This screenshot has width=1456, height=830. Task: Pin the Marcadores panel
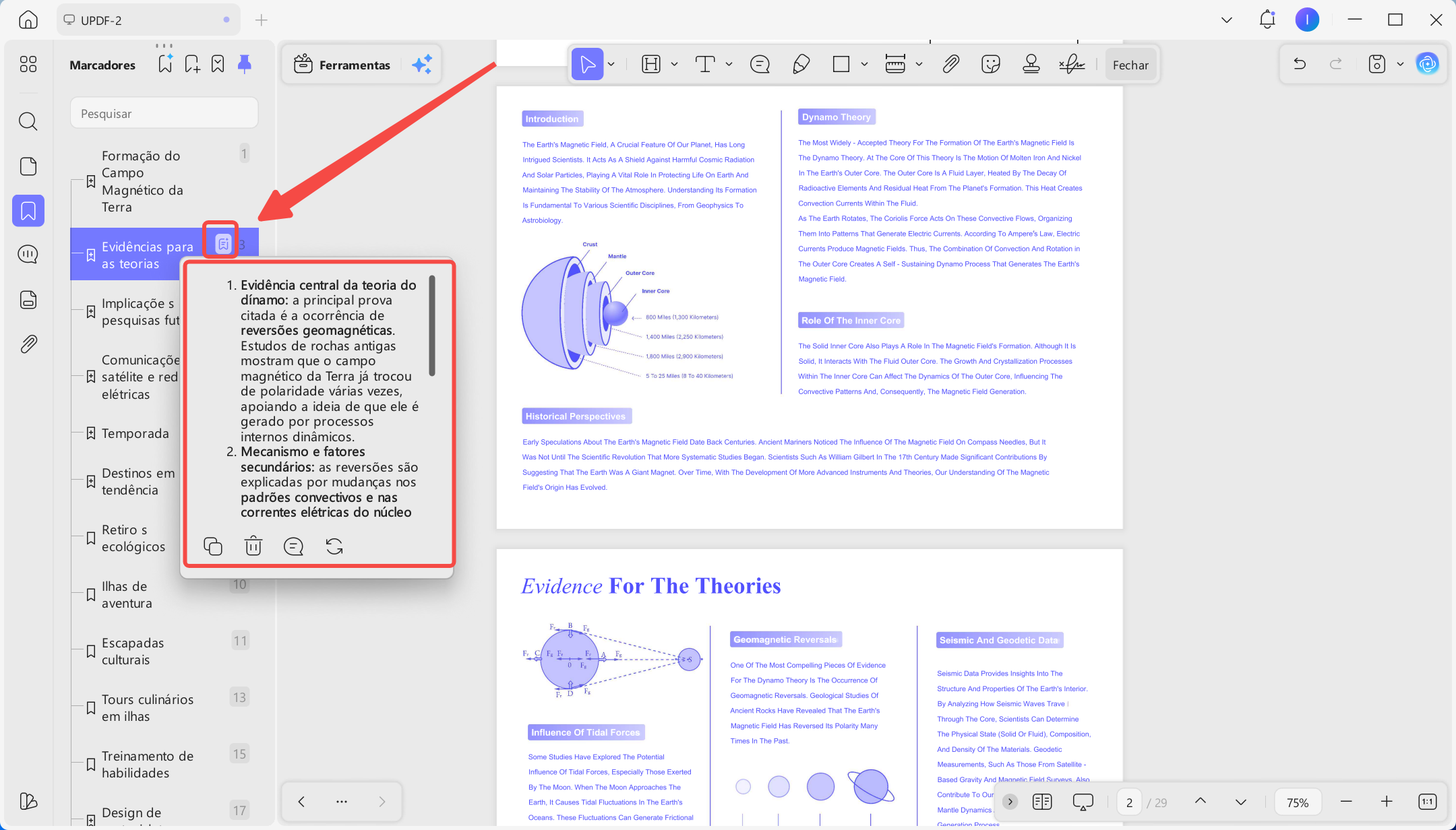coord(245,64)
